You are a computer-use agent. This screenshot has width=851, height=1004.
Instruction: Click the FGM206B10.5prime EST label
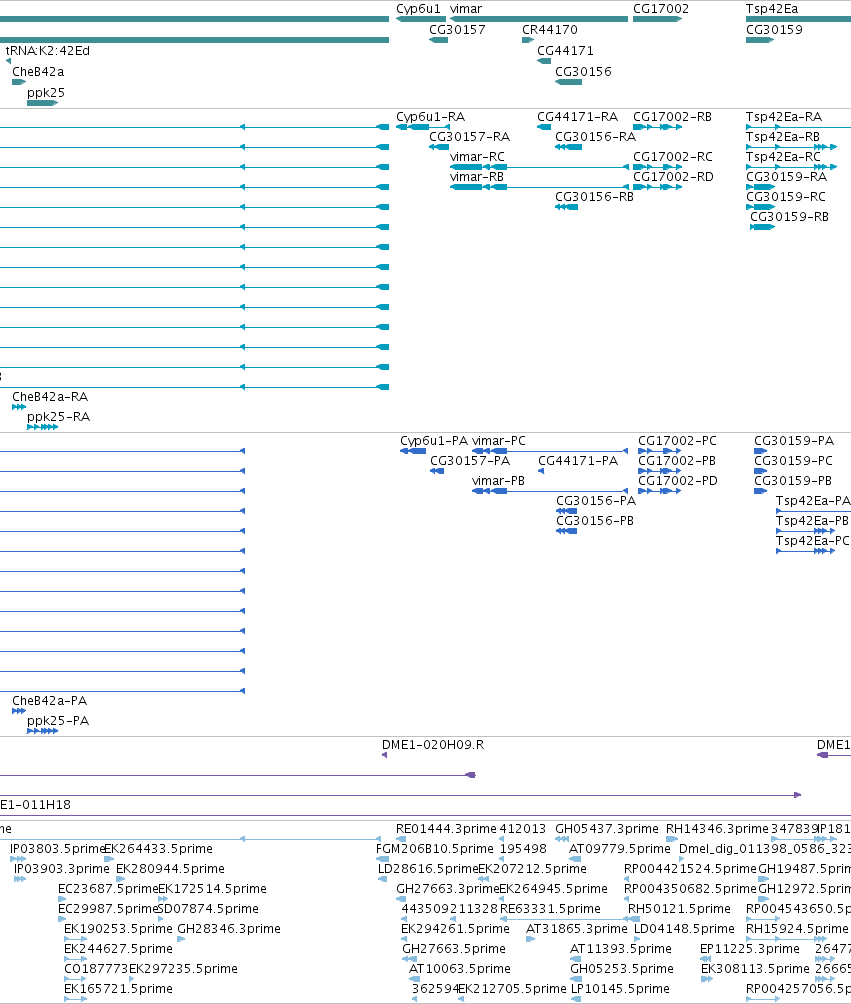coord(435,849)
